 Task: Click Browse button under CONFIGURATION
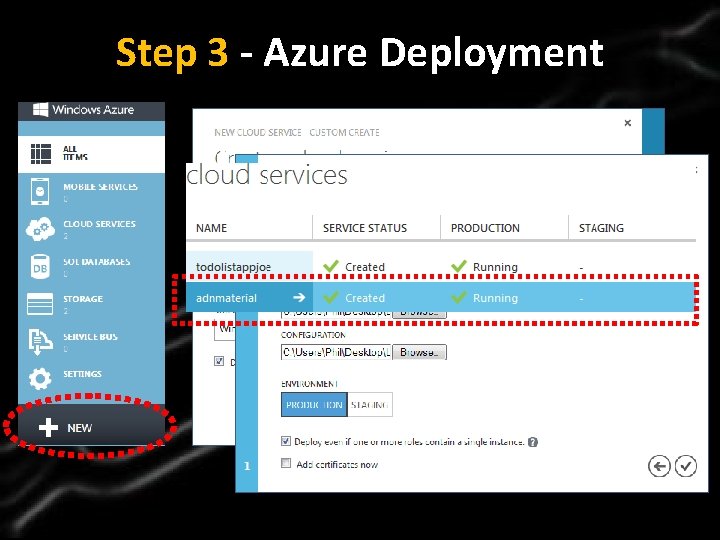pyautogui.click(x=419, y=352)
